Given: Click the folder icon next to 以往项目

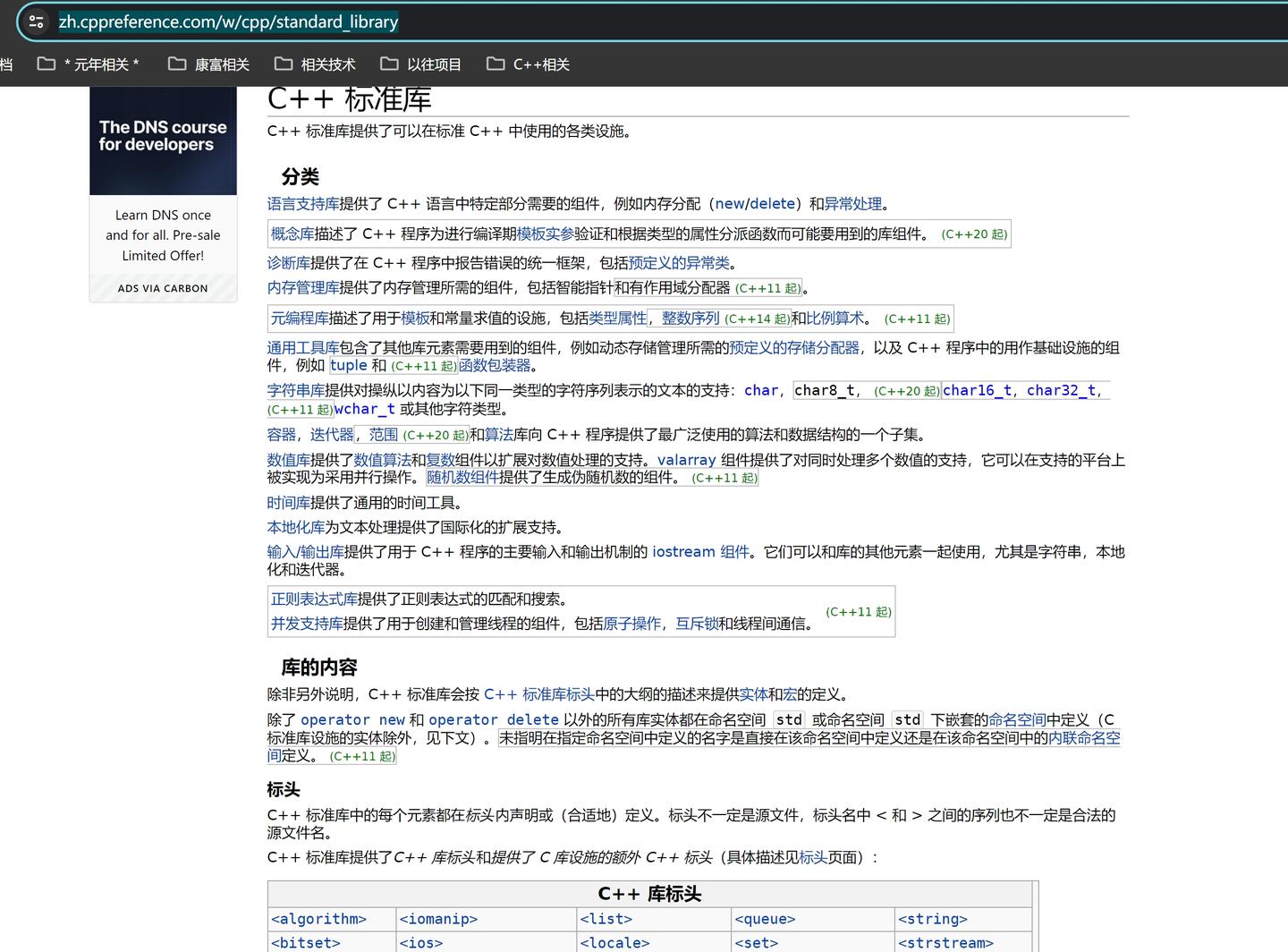Looking at the screenshot, I should (x=389, y=64).
